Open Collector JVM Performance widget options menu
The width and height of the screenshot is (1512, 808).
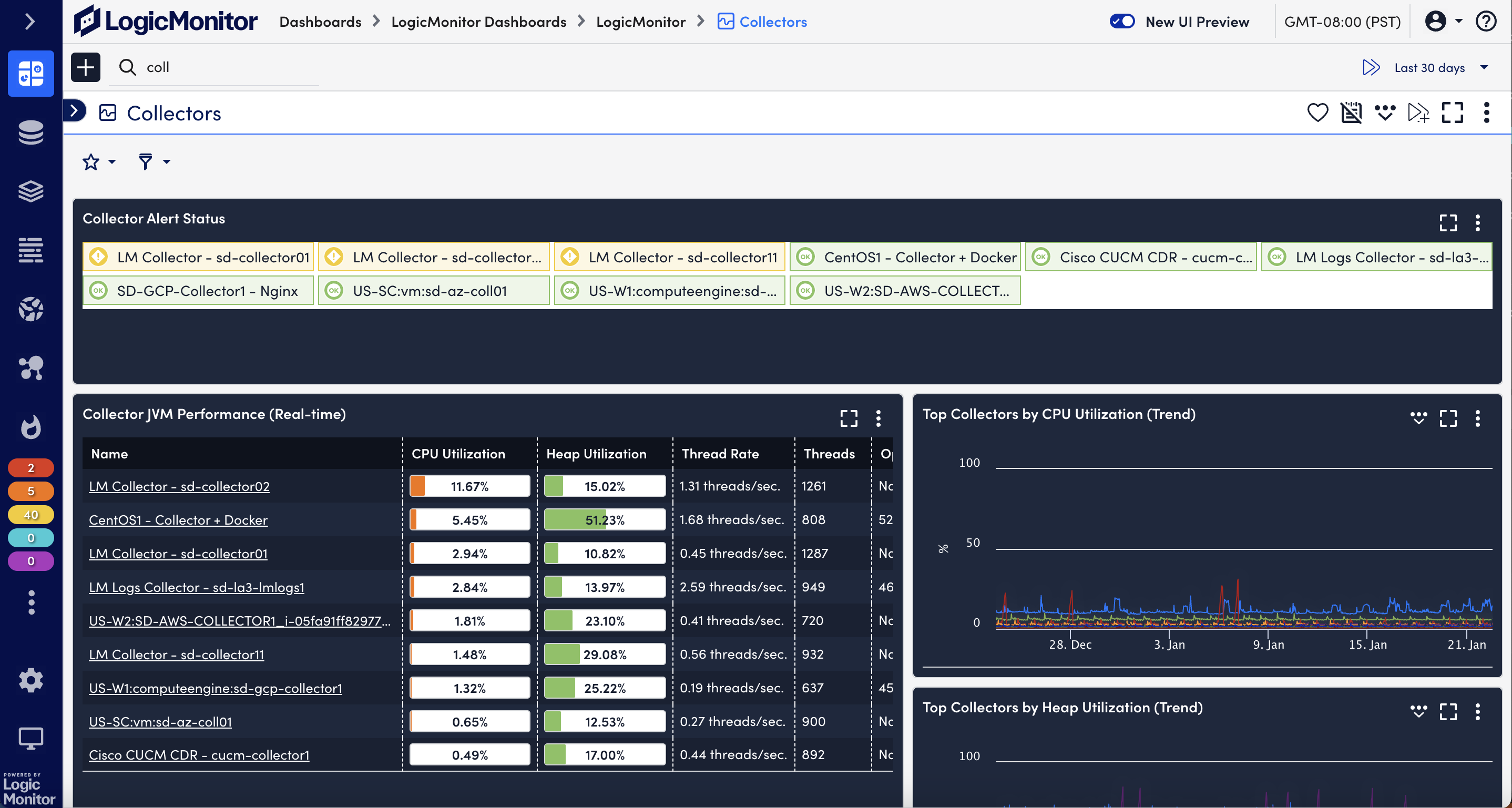click(878, 418)
